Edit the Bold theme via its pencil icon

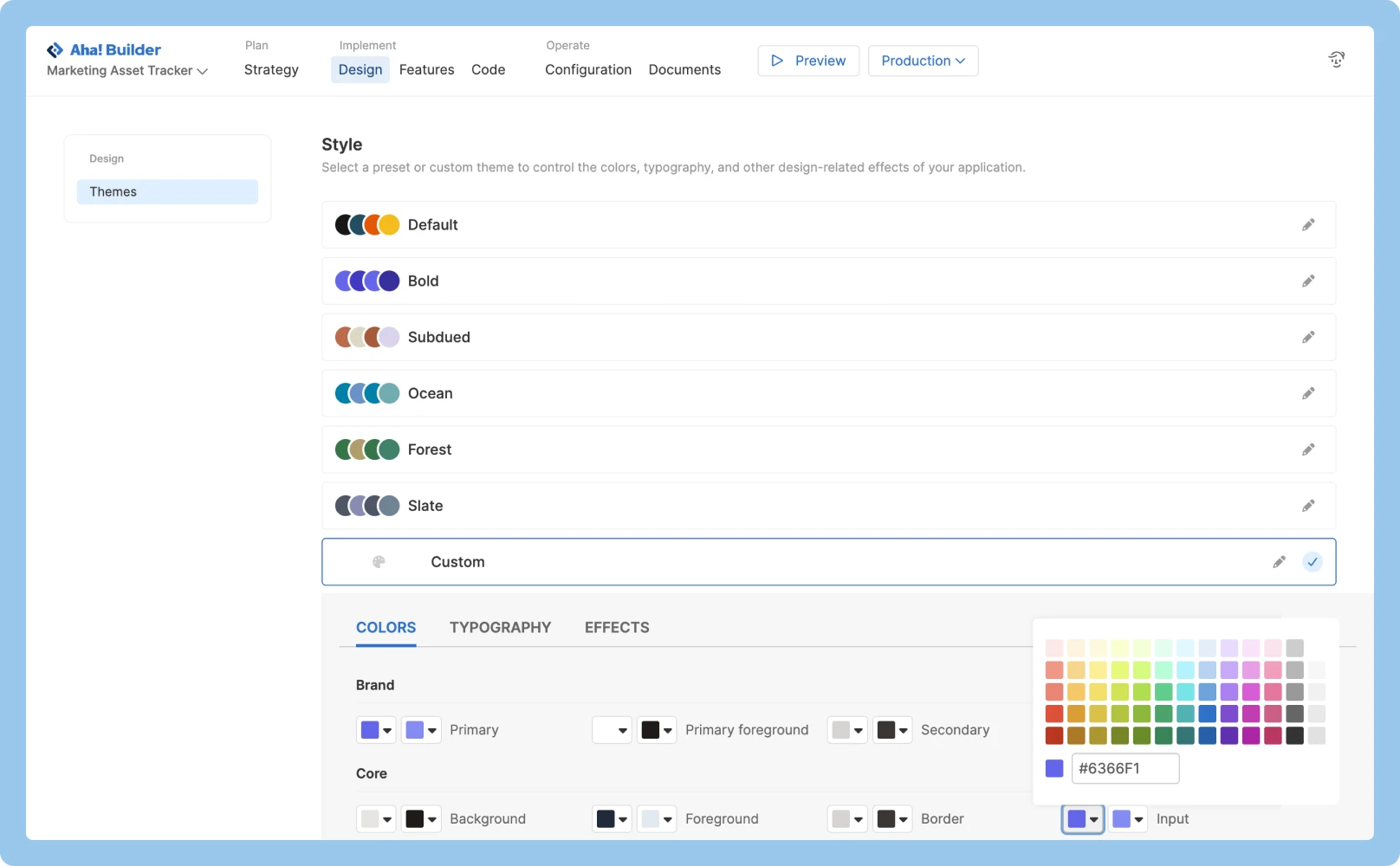1308,281
